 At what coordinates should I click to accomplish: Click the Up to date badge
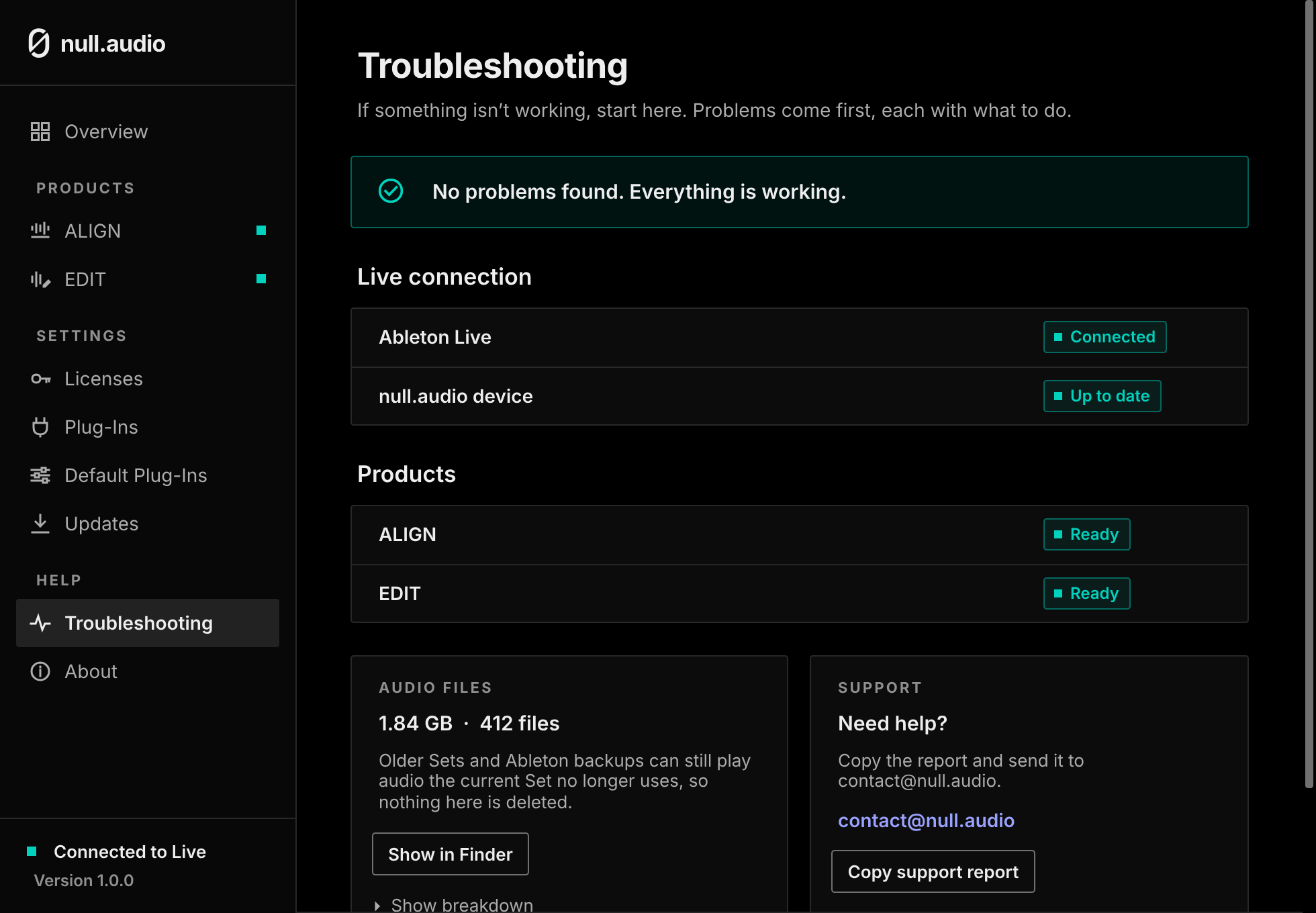(x=1102, y=396)
